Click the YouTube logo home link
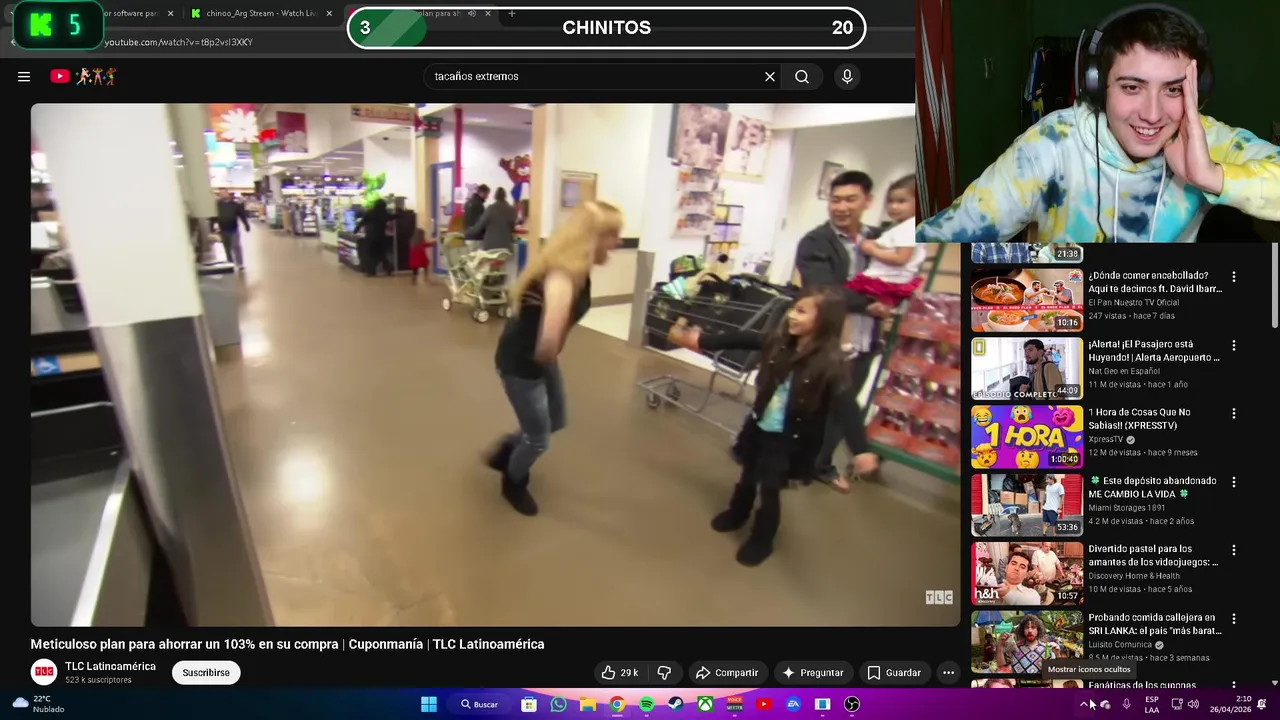 click(x=83, y=76)
